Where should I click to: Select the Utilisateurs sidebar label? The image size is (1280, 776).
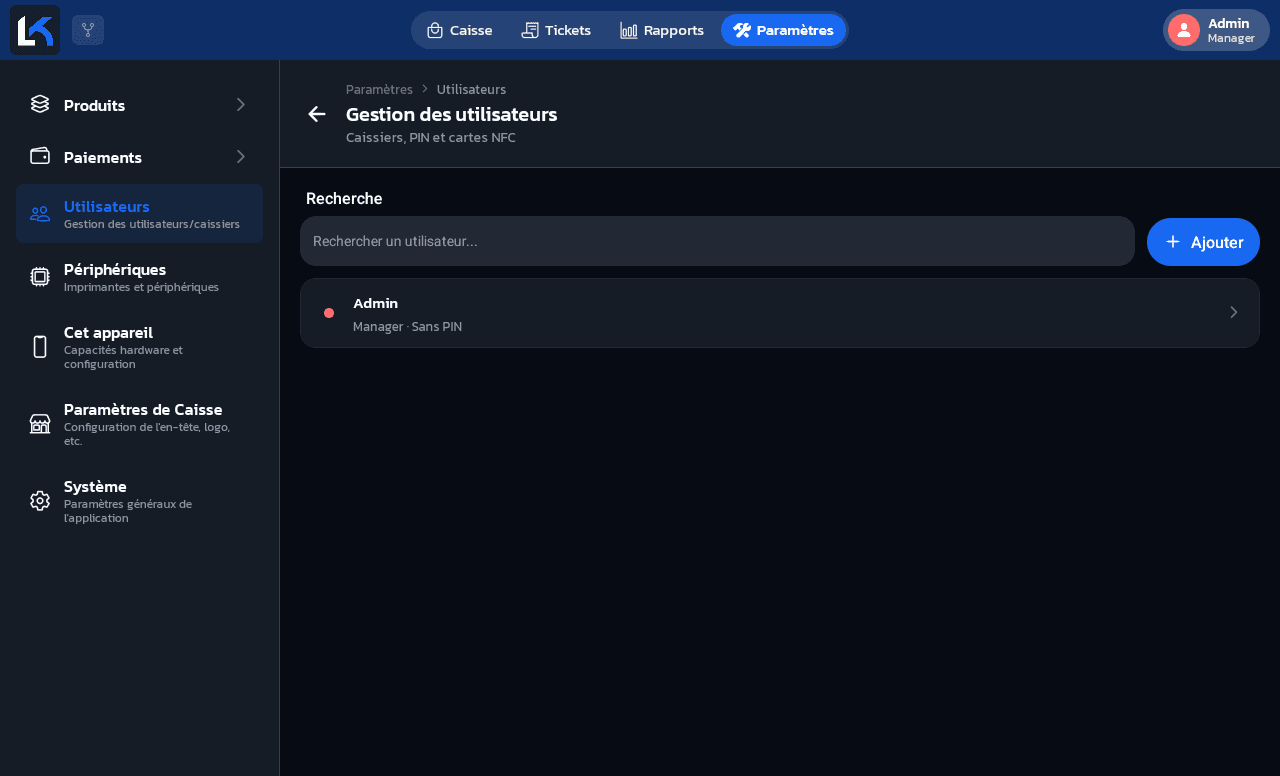click(x=107, y=206)
